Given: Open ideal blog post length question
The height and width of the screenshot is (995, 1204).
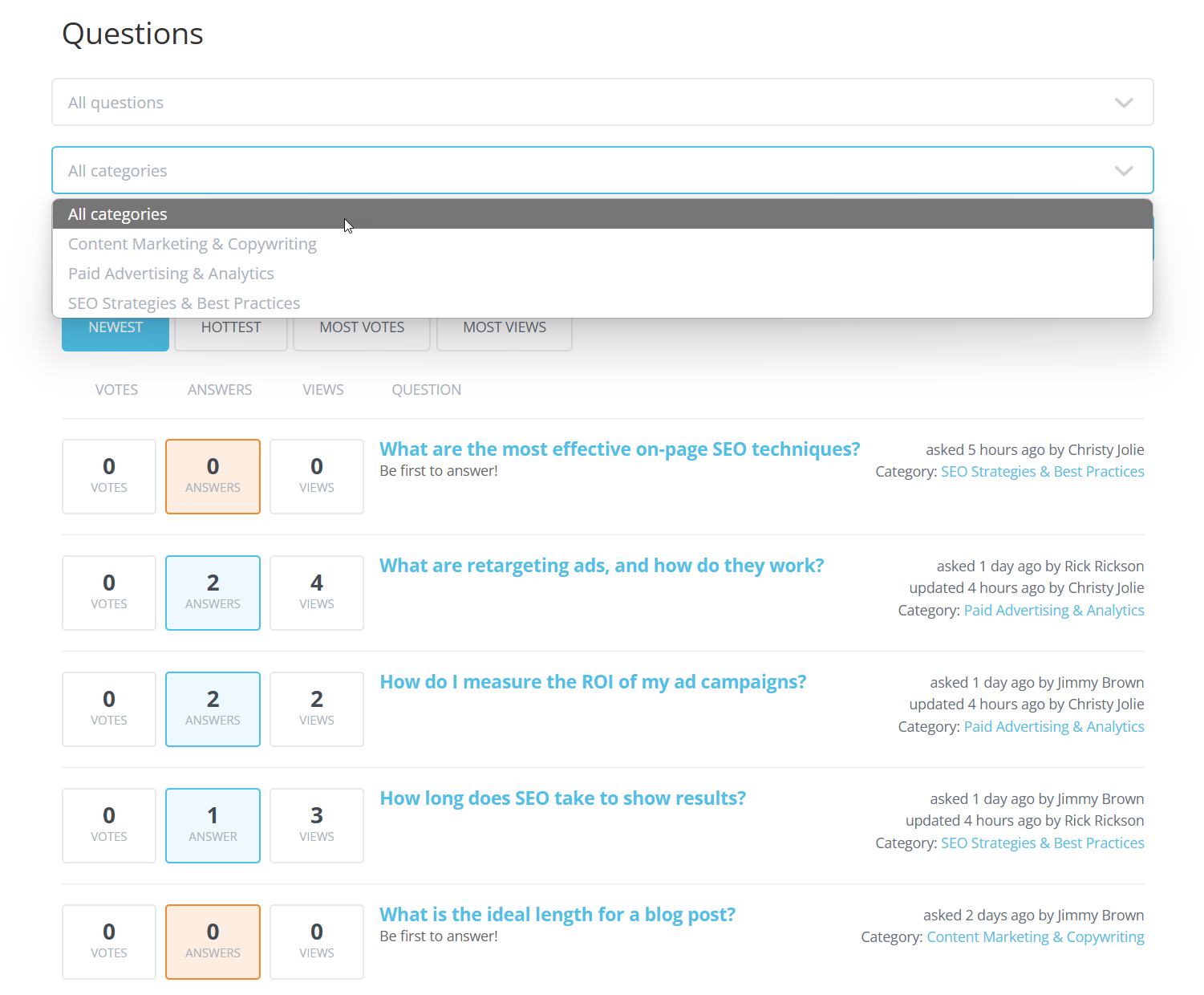Looking at the screenshot, I should (557, 915).
